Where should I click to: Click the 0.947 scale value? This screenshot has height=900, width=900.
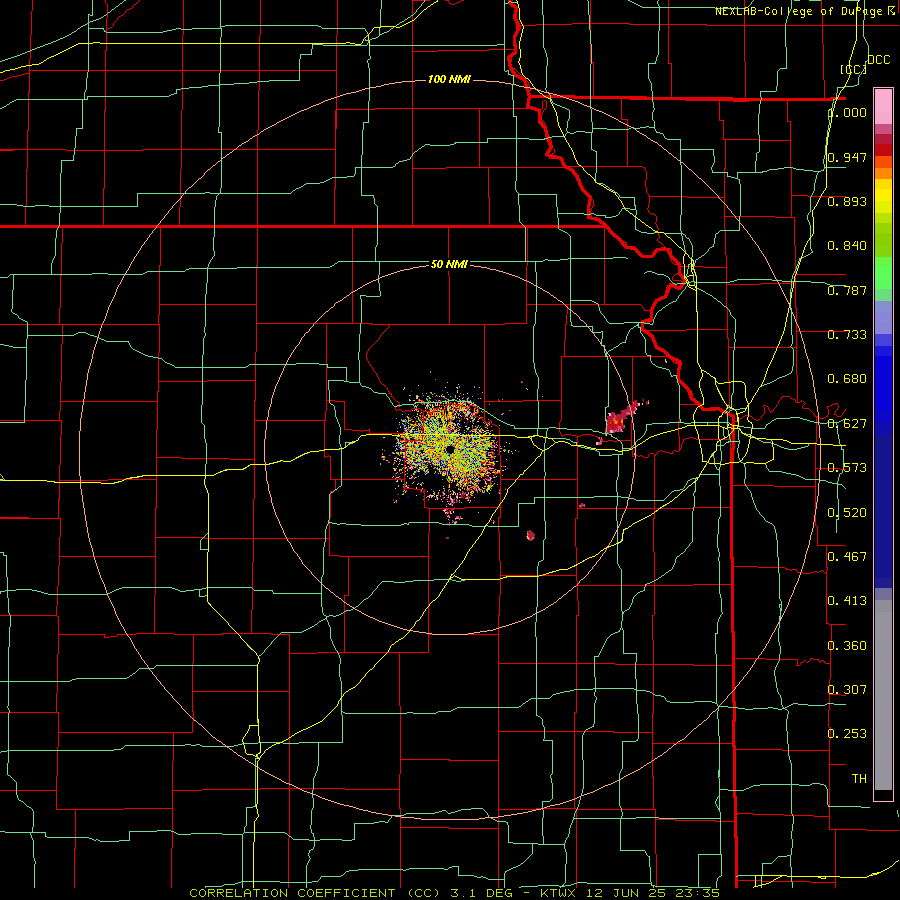(847, 157)
